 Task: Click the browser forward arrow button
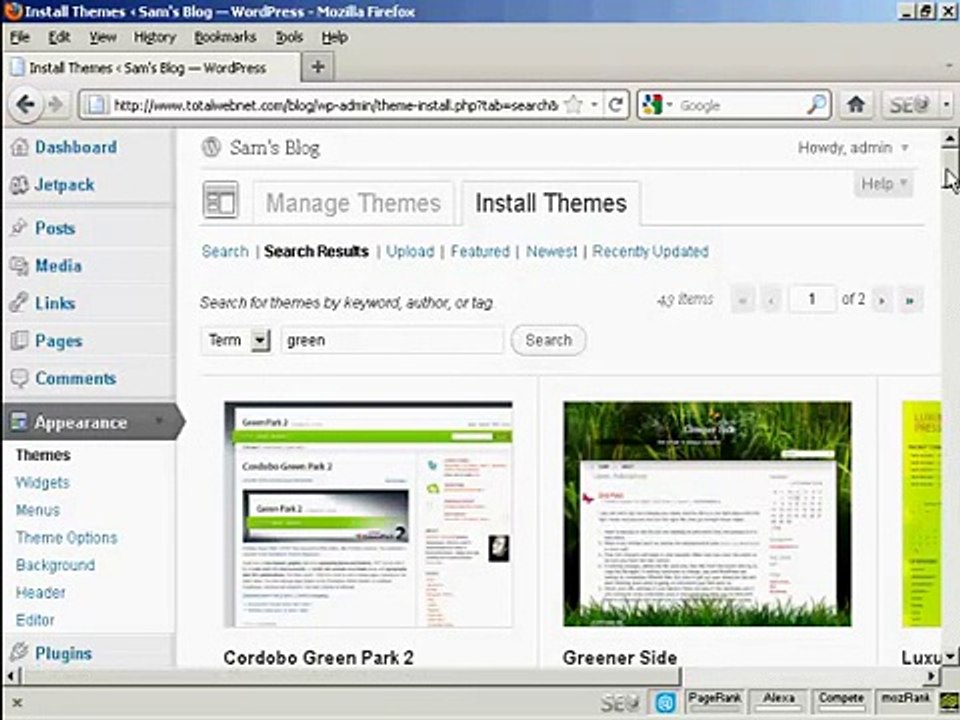tap(56, 105)
